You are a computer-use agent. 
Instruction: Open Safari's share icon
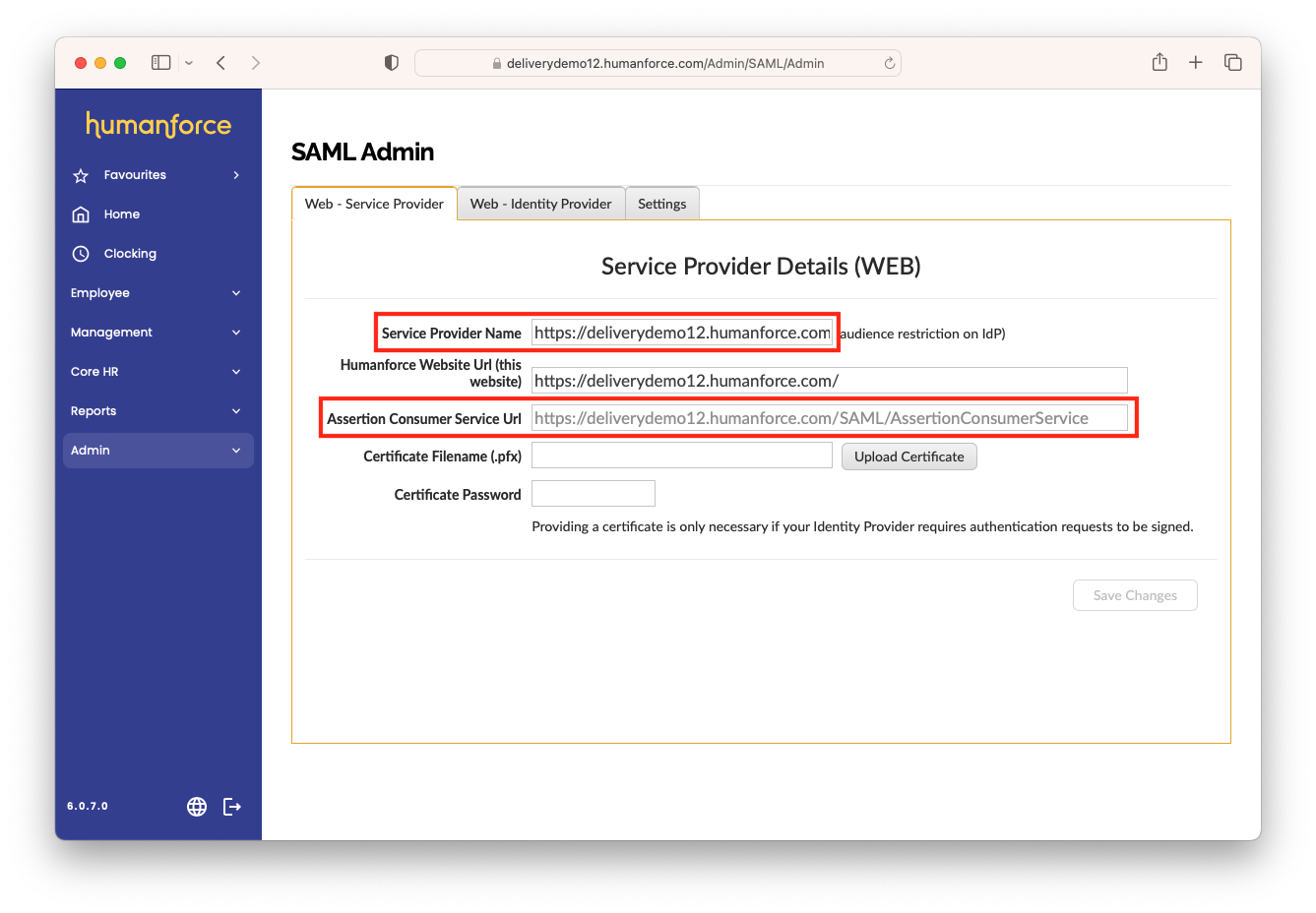(x=1159, y=63)
